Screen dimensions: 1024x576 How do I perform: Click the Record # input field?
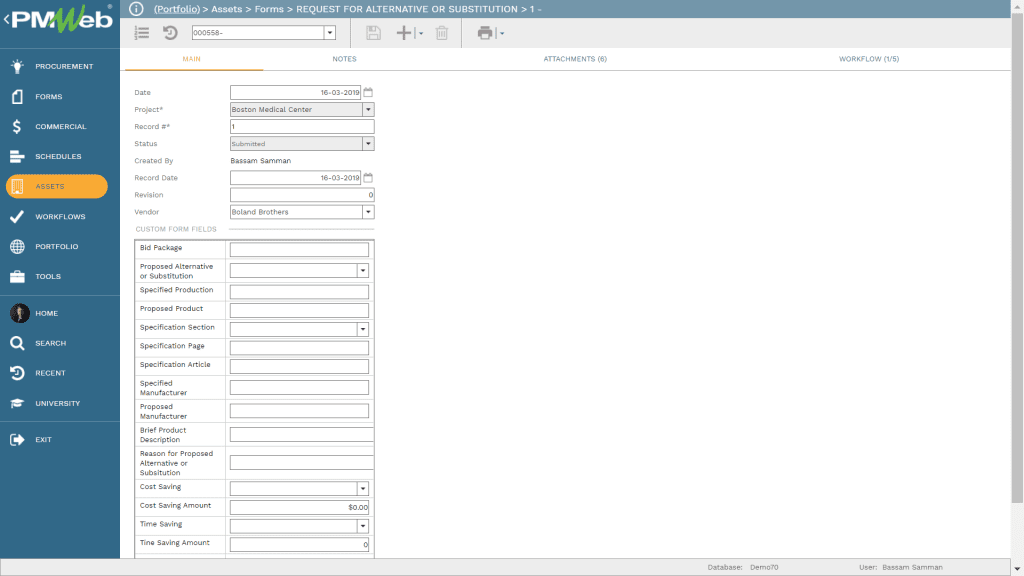point(302,127)
